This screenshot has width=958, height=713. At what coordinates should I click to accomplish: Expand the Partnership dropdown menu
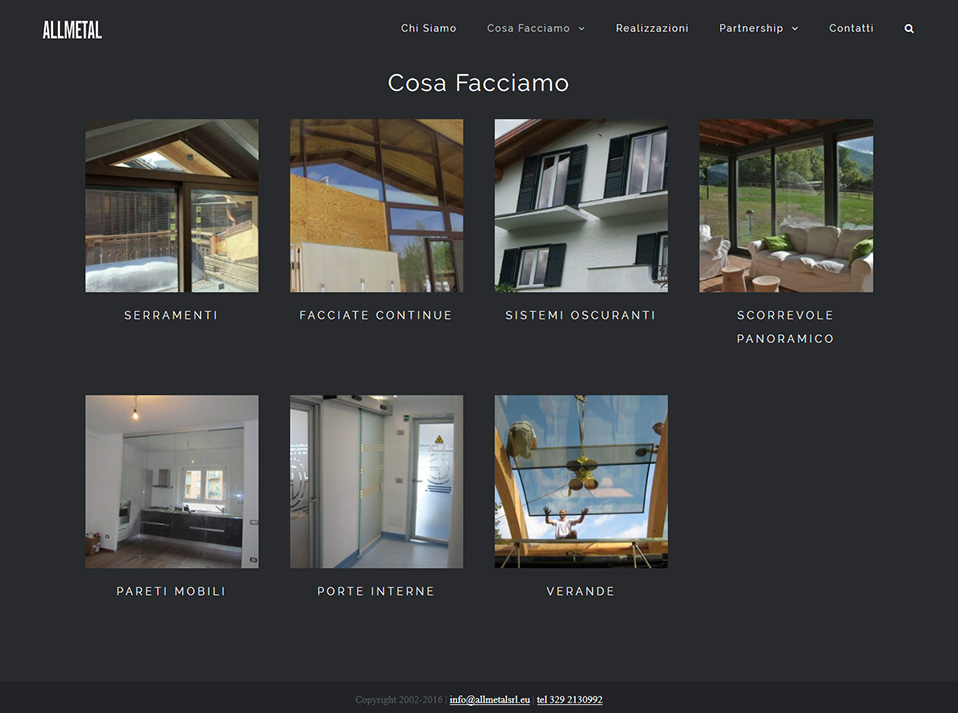click(x=751, y=28)
